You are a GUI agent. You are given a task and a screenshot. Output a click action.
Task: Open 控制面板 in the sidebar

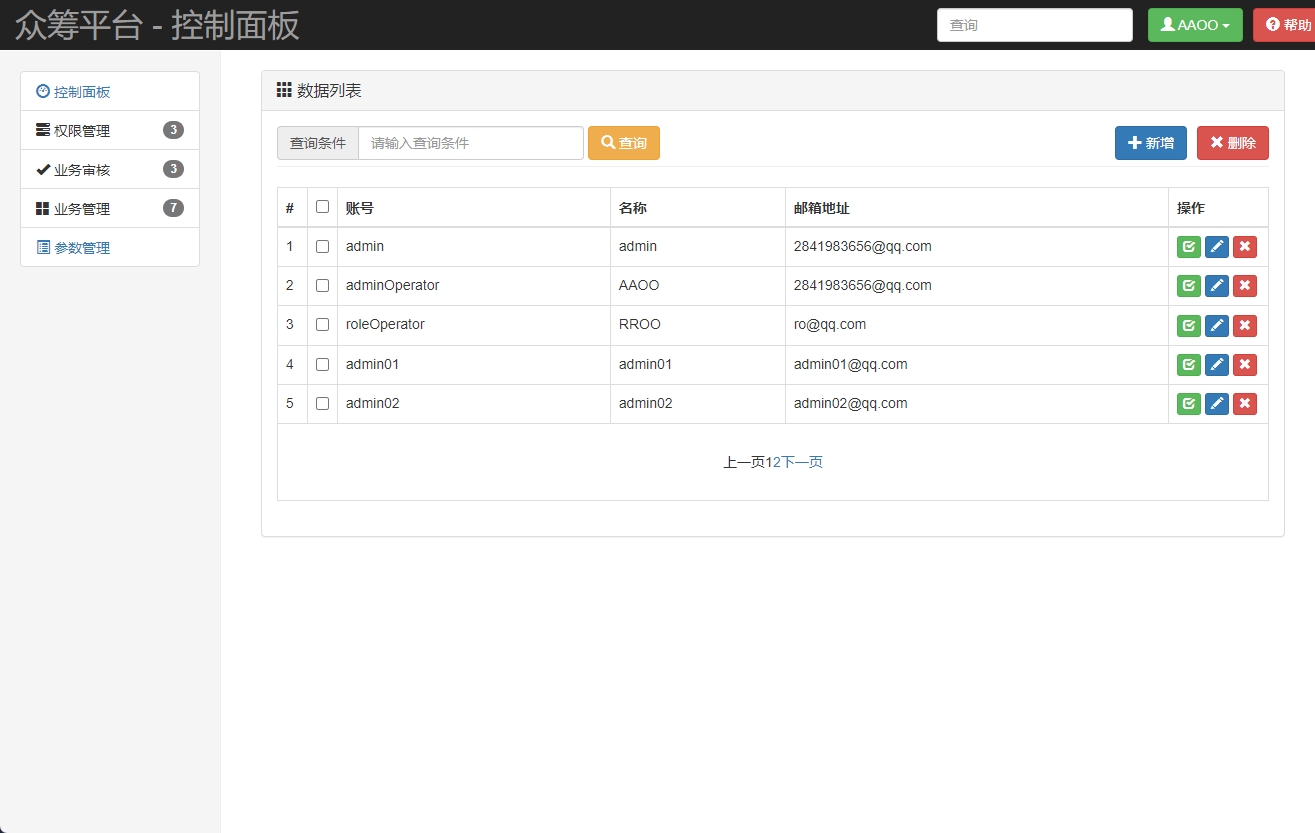[x=82, y=92]
